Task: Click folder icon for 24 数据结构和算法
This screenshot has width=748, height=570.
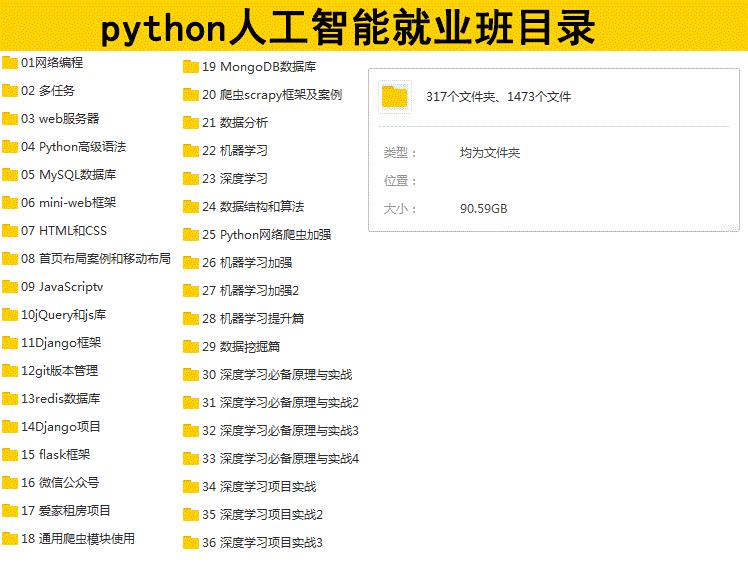Action: tap(191, 207)
